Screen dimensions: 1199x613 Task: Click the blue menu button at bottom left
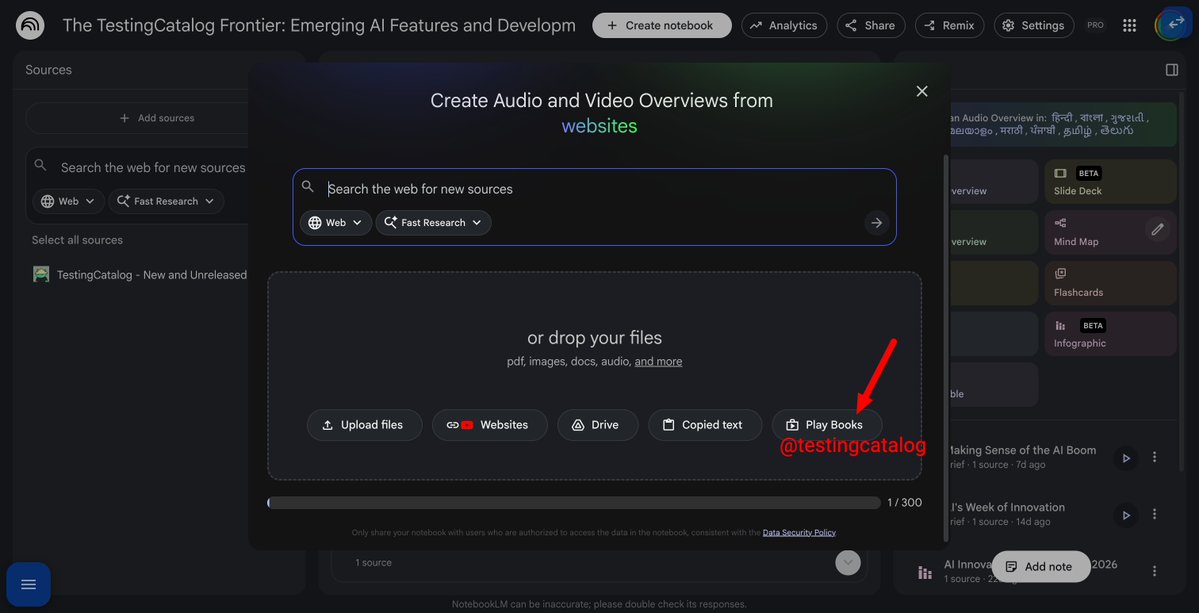(28, 585)
